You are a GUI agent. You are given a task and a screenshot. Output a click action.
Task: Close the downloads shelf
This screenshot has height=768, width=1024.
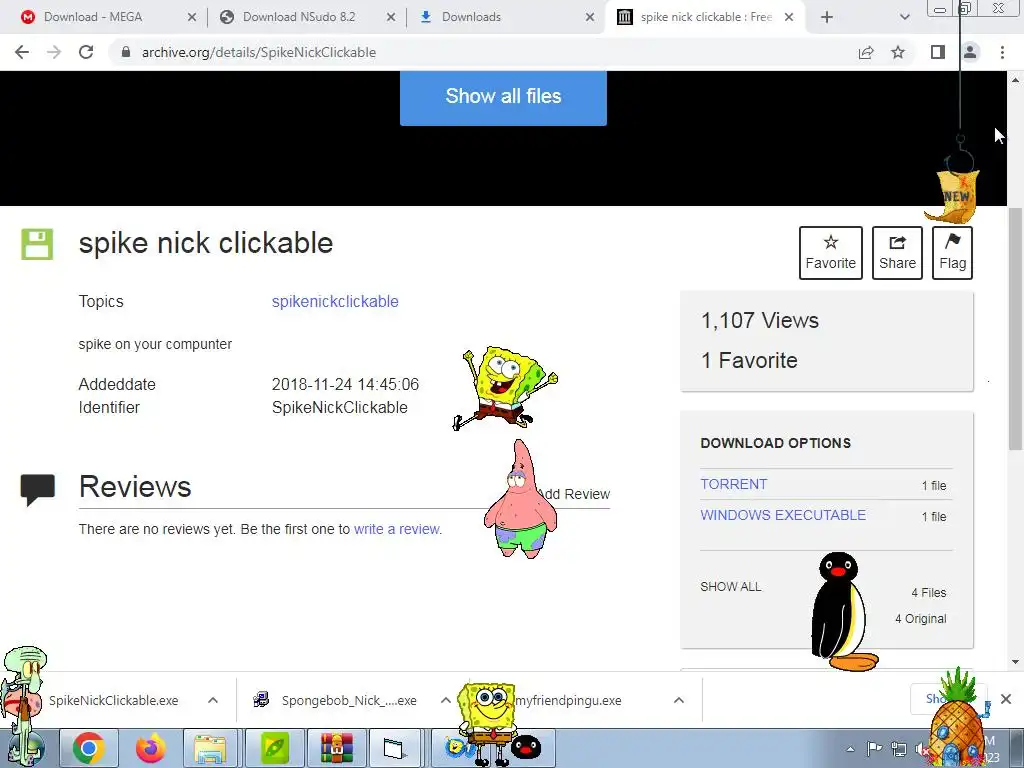pyautogui.click(x=1006, y=699)
